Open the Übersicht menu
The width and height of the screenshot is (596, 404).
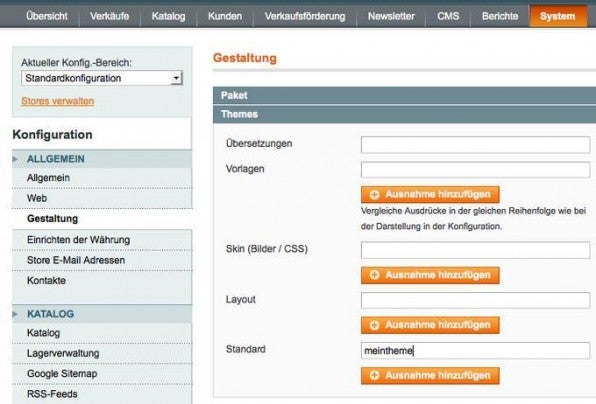click(x=47, y=16)
